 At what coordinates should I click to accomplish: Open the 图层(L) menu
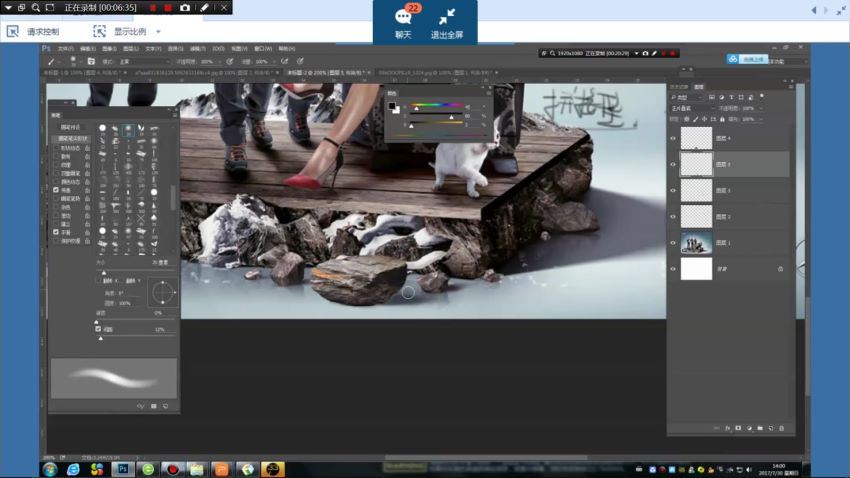click(131, 49)
